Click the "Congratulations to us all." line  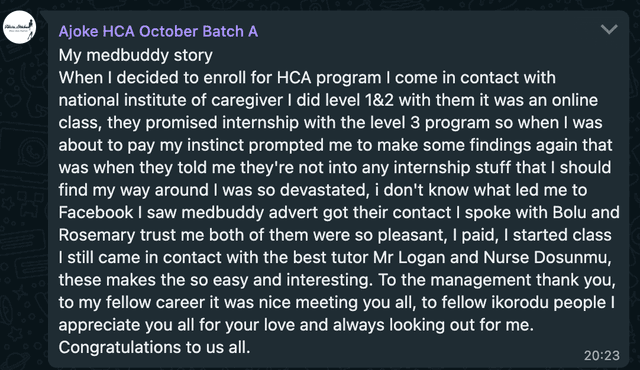(154, 348)
